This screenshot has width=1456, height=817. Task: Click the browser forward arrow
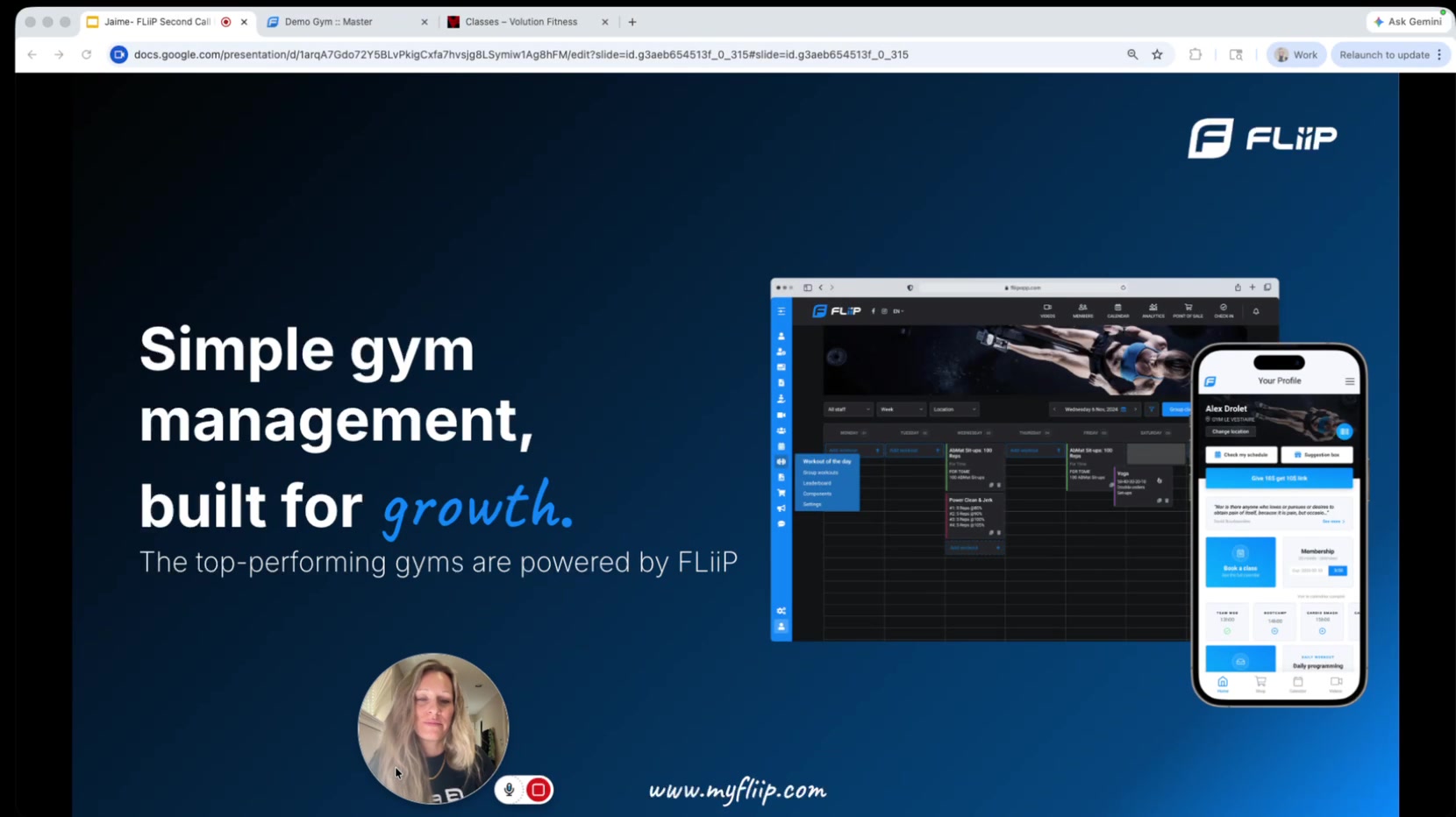[59, 54]
